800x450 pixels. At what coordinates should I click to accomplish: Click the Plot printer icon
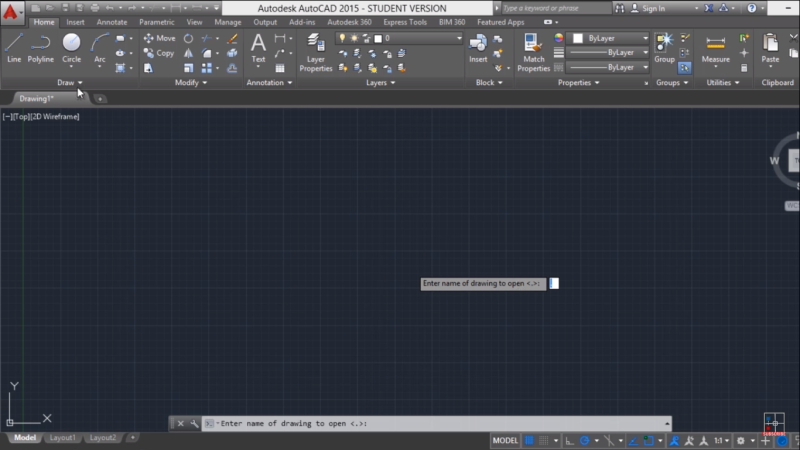coord(94,8)
